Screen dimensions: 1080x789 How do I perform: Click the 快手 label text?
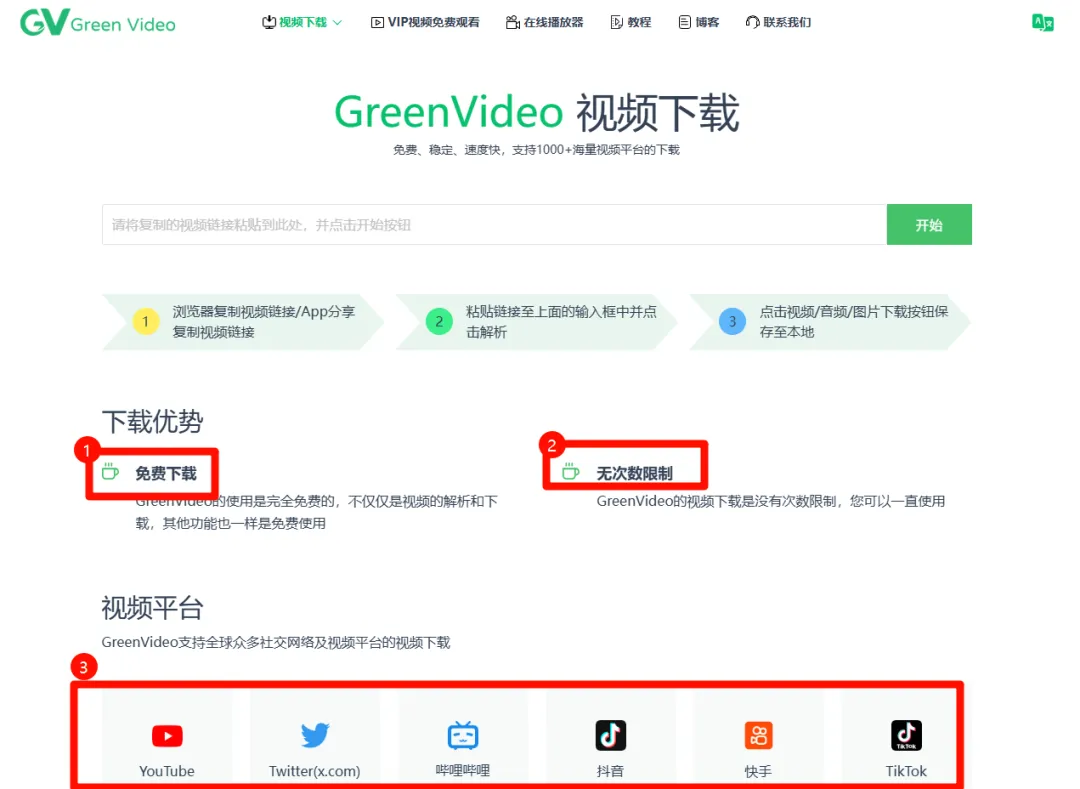758,772
